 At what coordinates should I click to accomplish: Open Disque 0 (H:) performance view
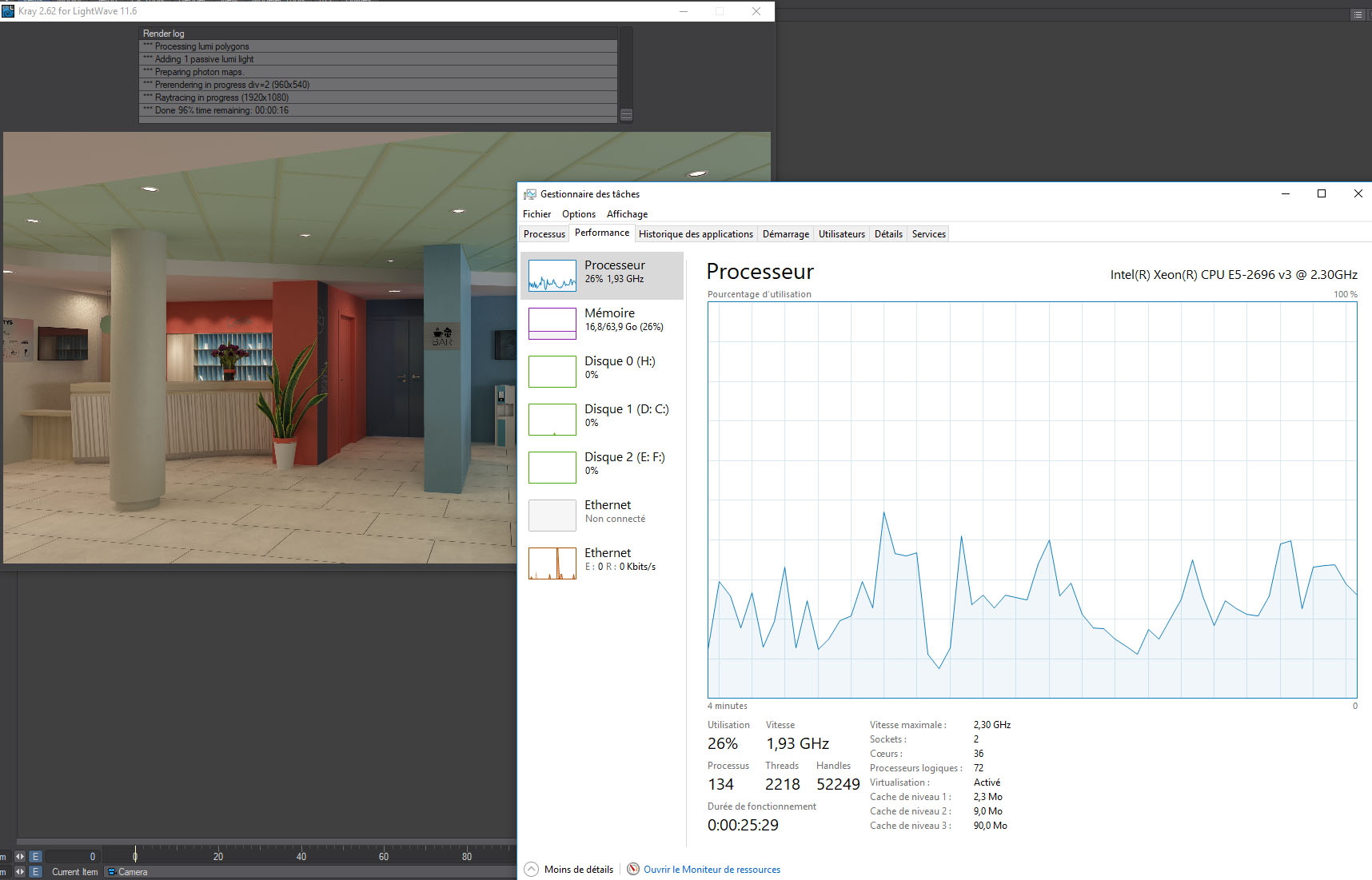[x=604, y=371]
